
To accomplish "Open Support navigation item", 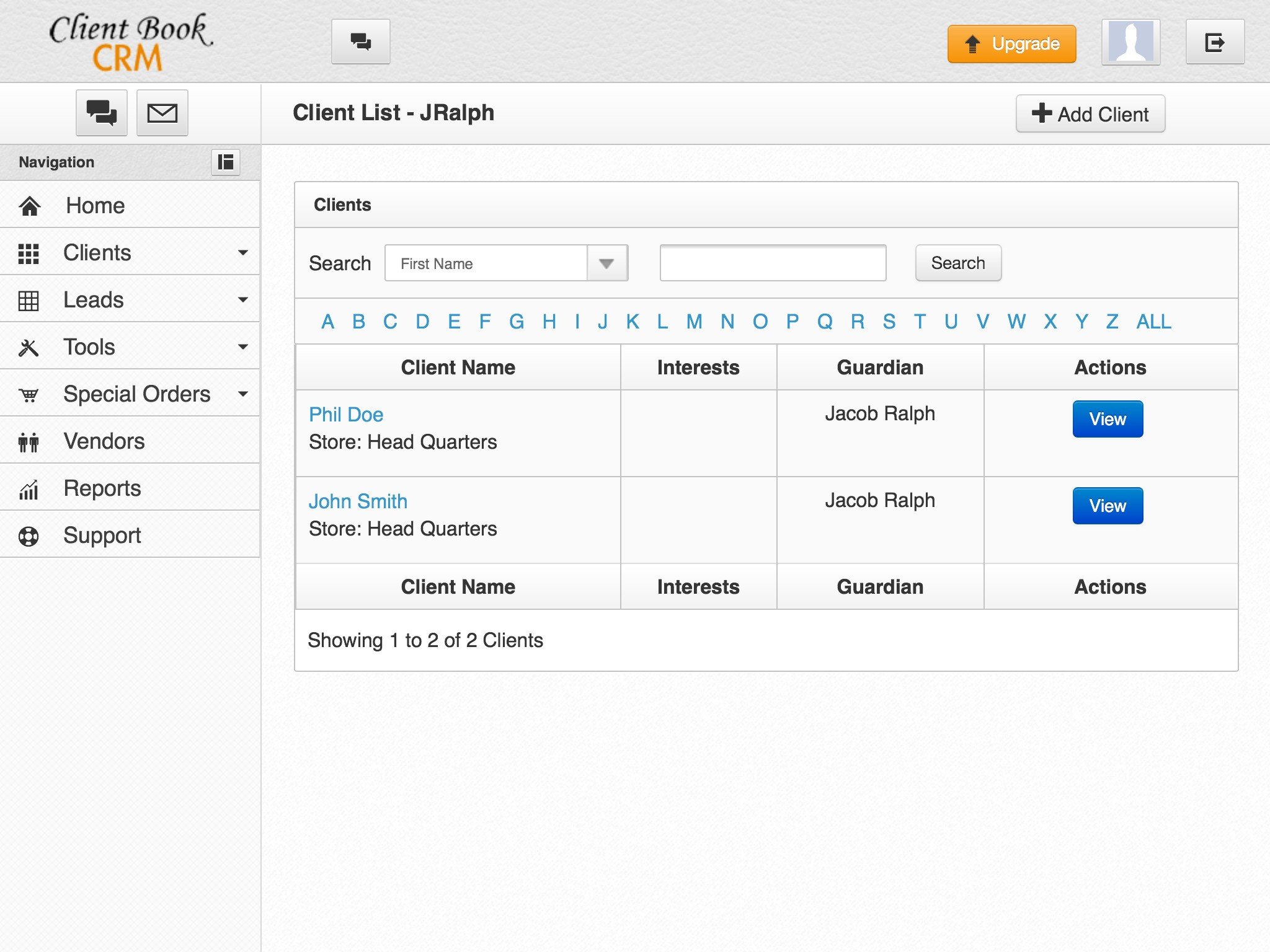I will tap(130, 535).
